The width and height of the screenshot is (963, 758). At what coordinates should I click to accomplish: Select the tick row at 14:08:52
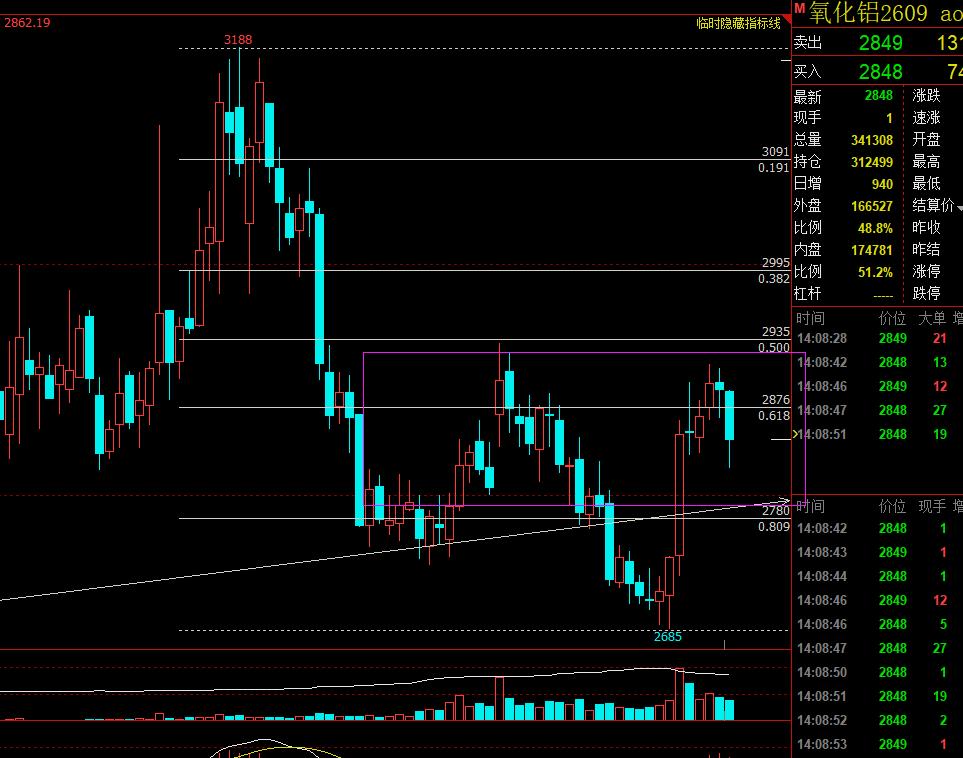pyautogui.click(x=877, y=721)
